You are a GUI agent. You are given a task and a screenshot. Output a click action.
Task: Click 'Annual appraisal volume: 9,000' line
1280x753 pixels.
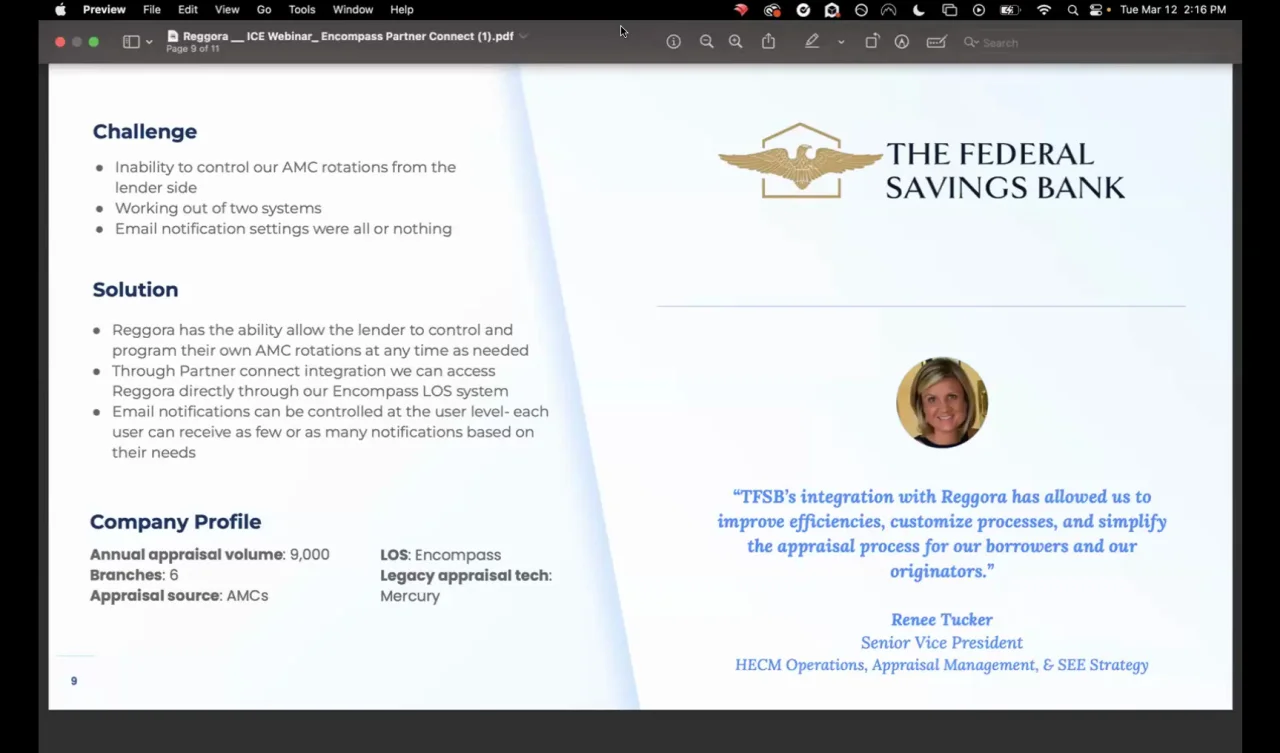(x=210, y=554)
